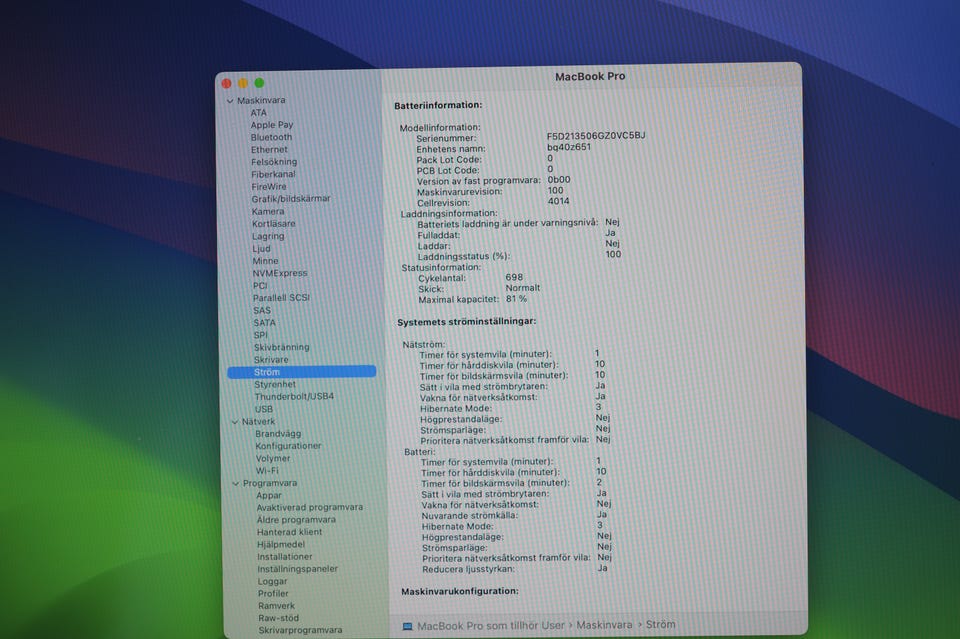
Task: Open Avaktiverad programvara entry
Action: click(310, 507)
